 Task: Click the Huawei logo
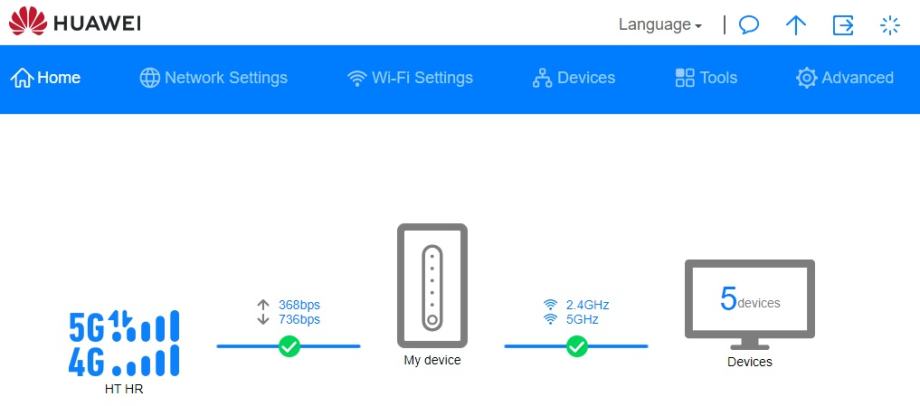[74, 23]
